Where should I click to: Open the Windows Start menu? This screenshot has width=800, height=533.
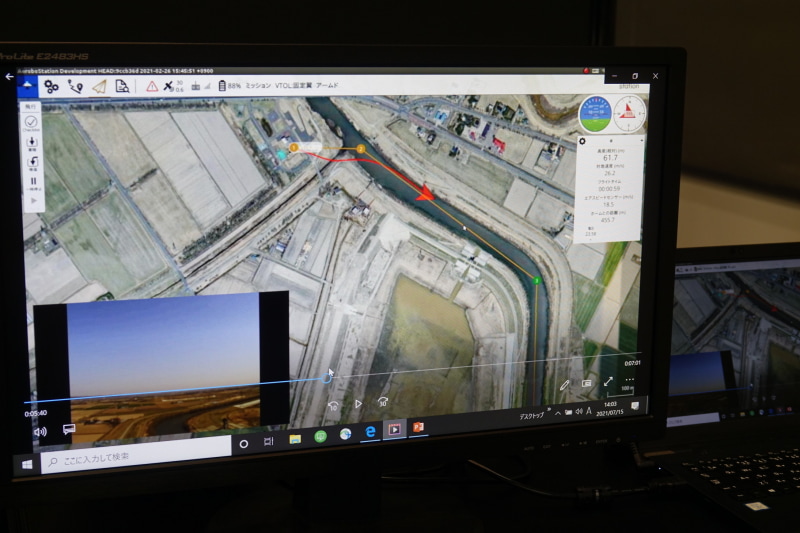pos(28,465)
